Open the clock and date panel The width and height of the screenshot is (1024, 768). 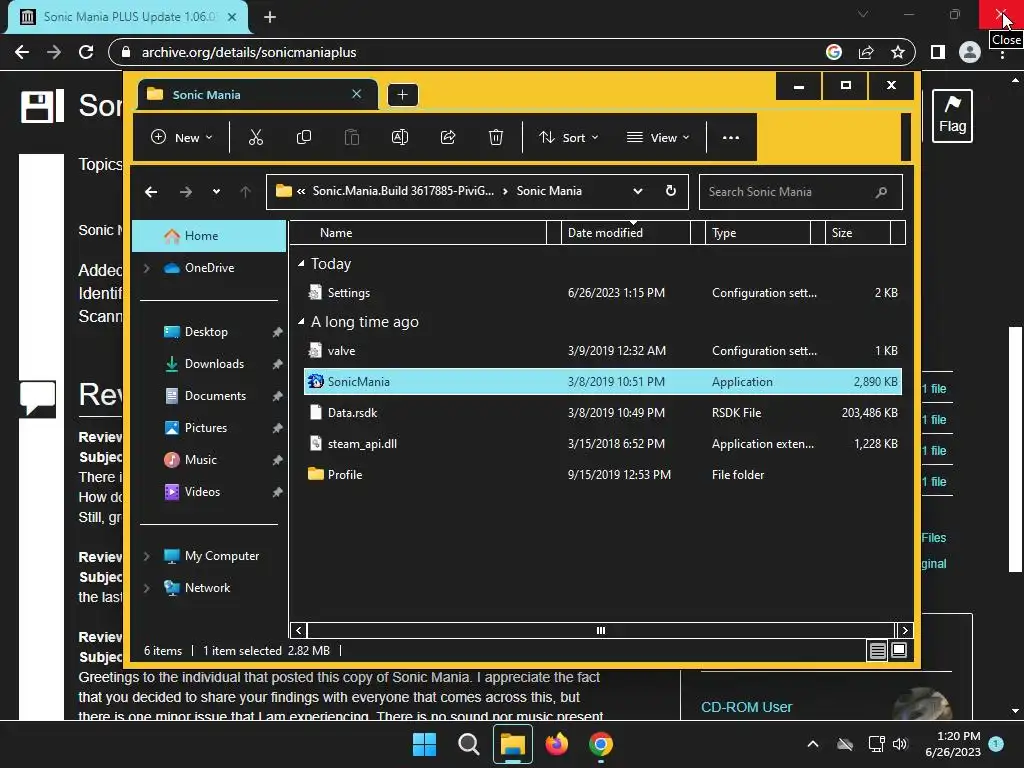pos(953,744)
